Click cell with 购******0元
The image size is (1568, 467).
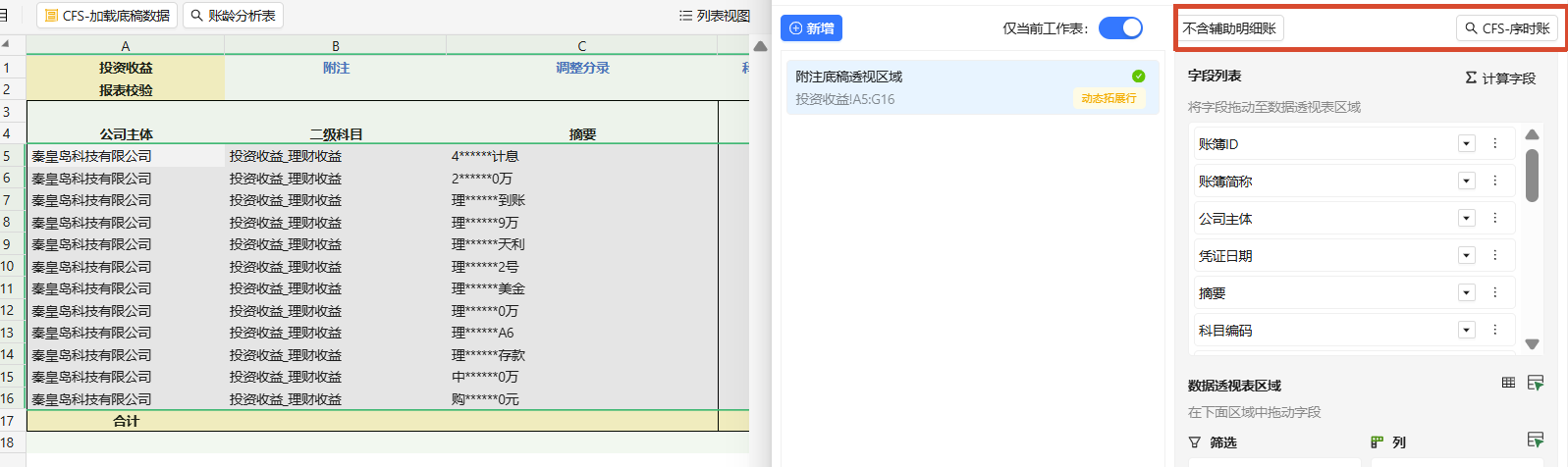[582, 399]
